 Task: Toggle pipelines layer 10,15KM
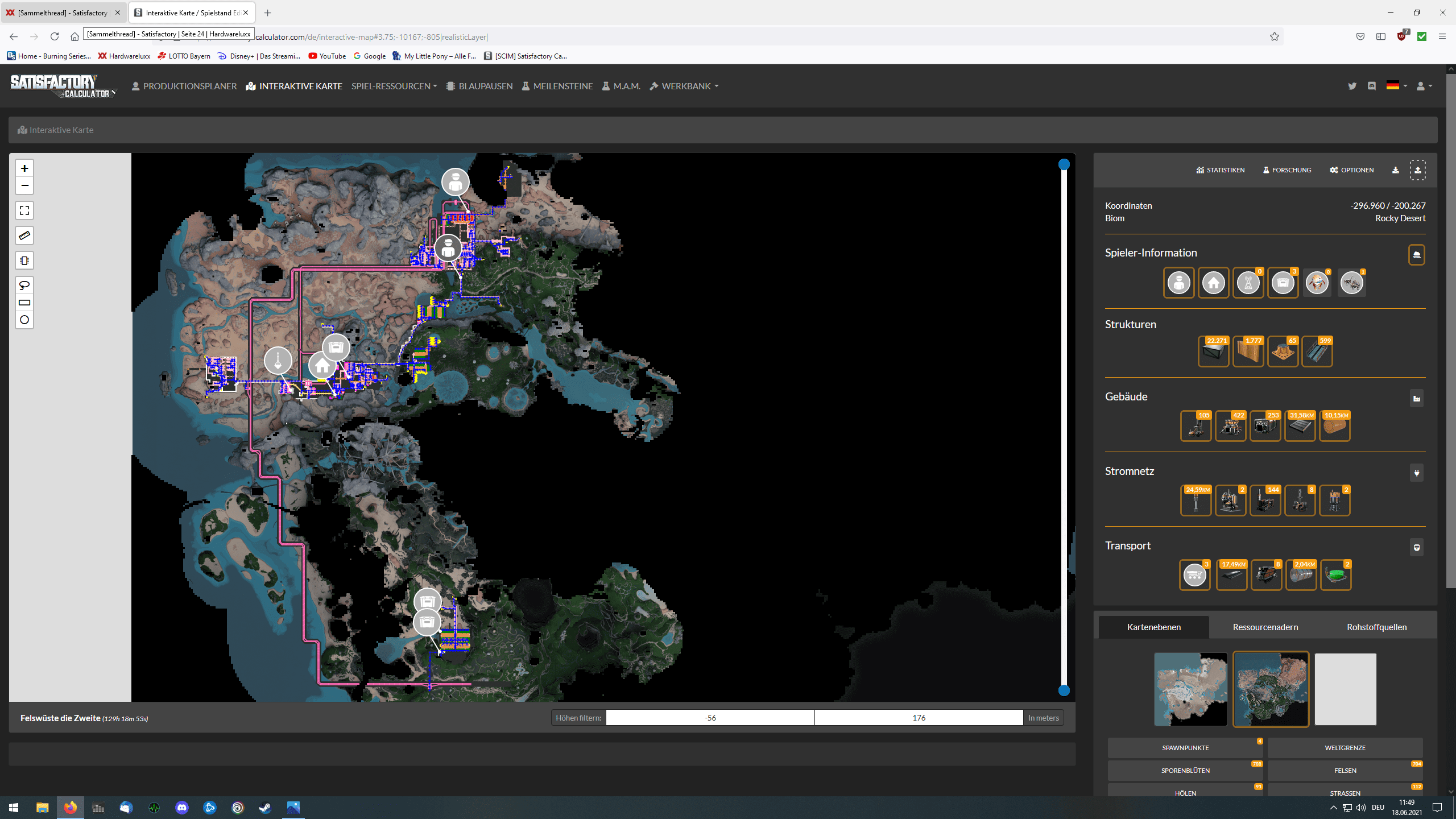pos(1335,426)
